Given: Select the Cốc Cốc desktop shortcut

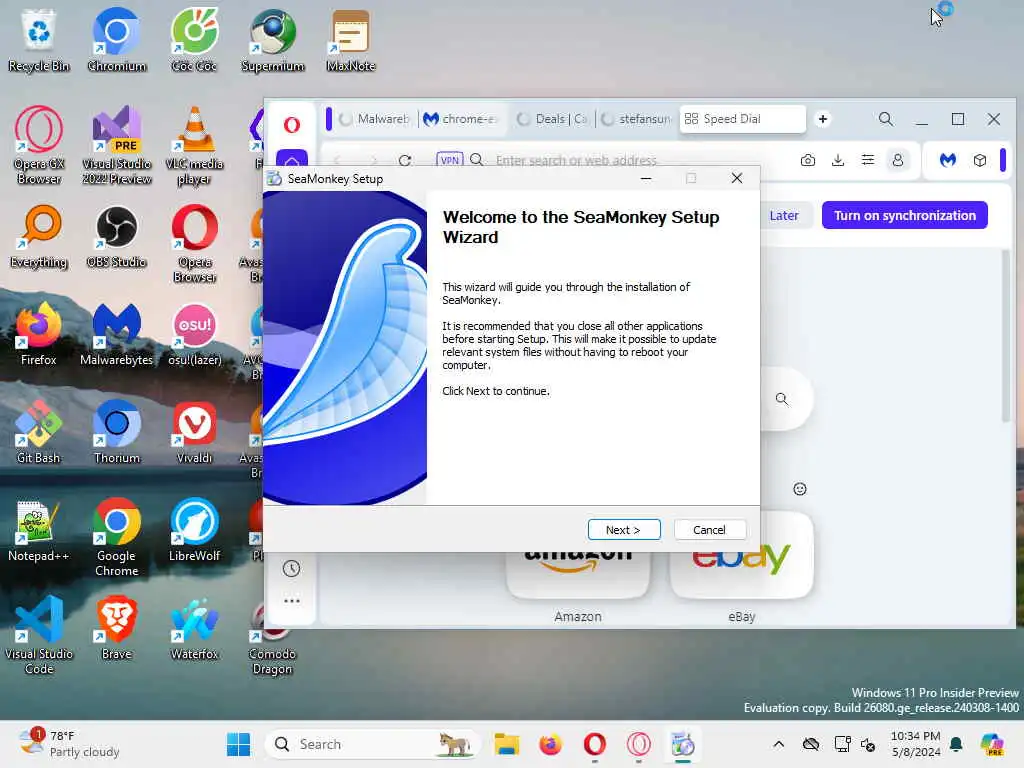Looking at the screenshot, I should coord(195,40).
